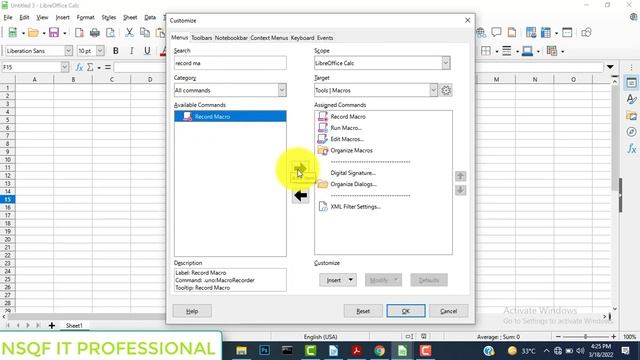Image resolution: width=640 pixels, height=360 pixels.
Task: Click the Export as PDF icon
Action: tap(79, 33)
